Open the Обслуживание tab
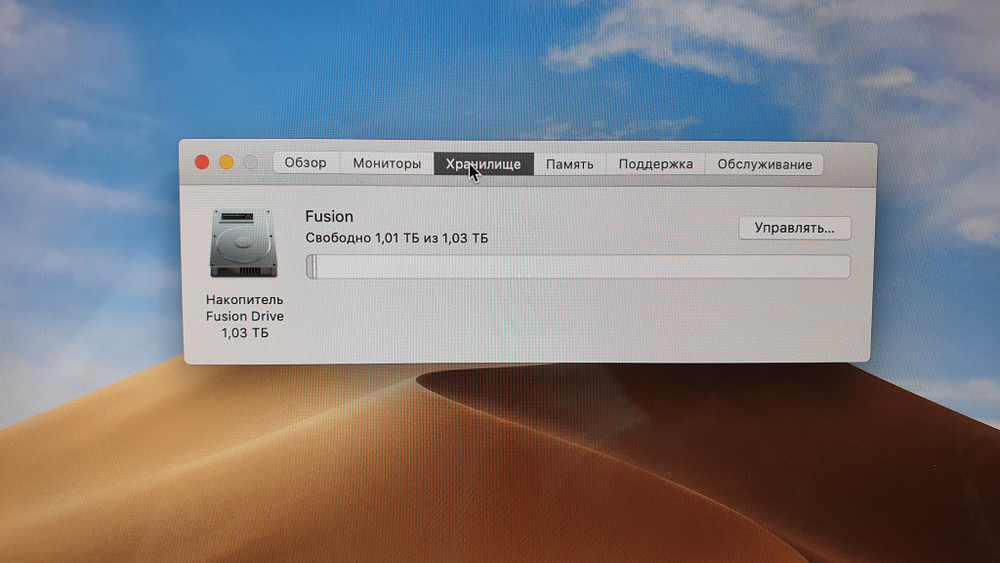 coord(764,165)
